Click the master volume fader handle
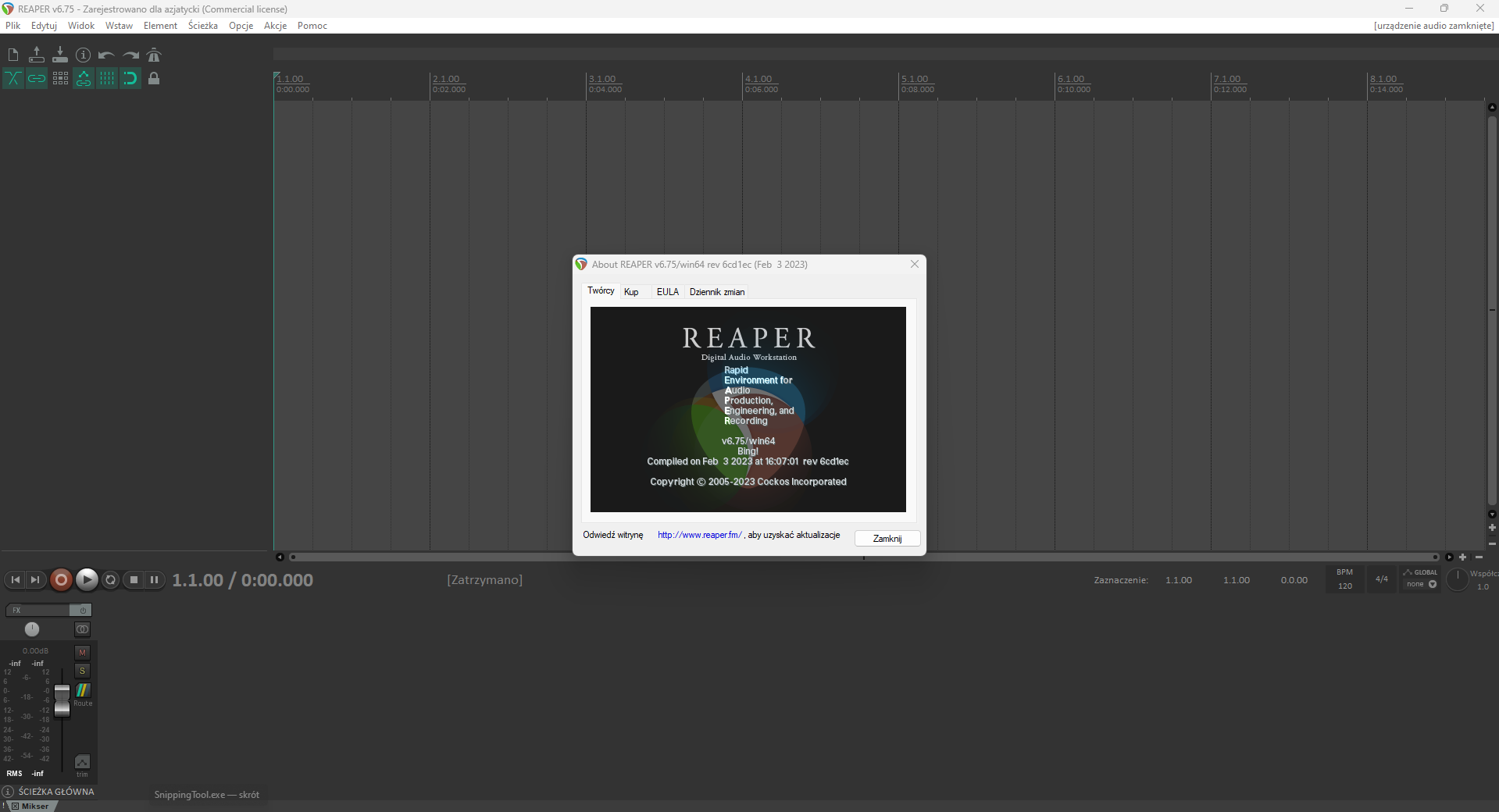Screen dimensions: 1499x812 click(62, 700)
